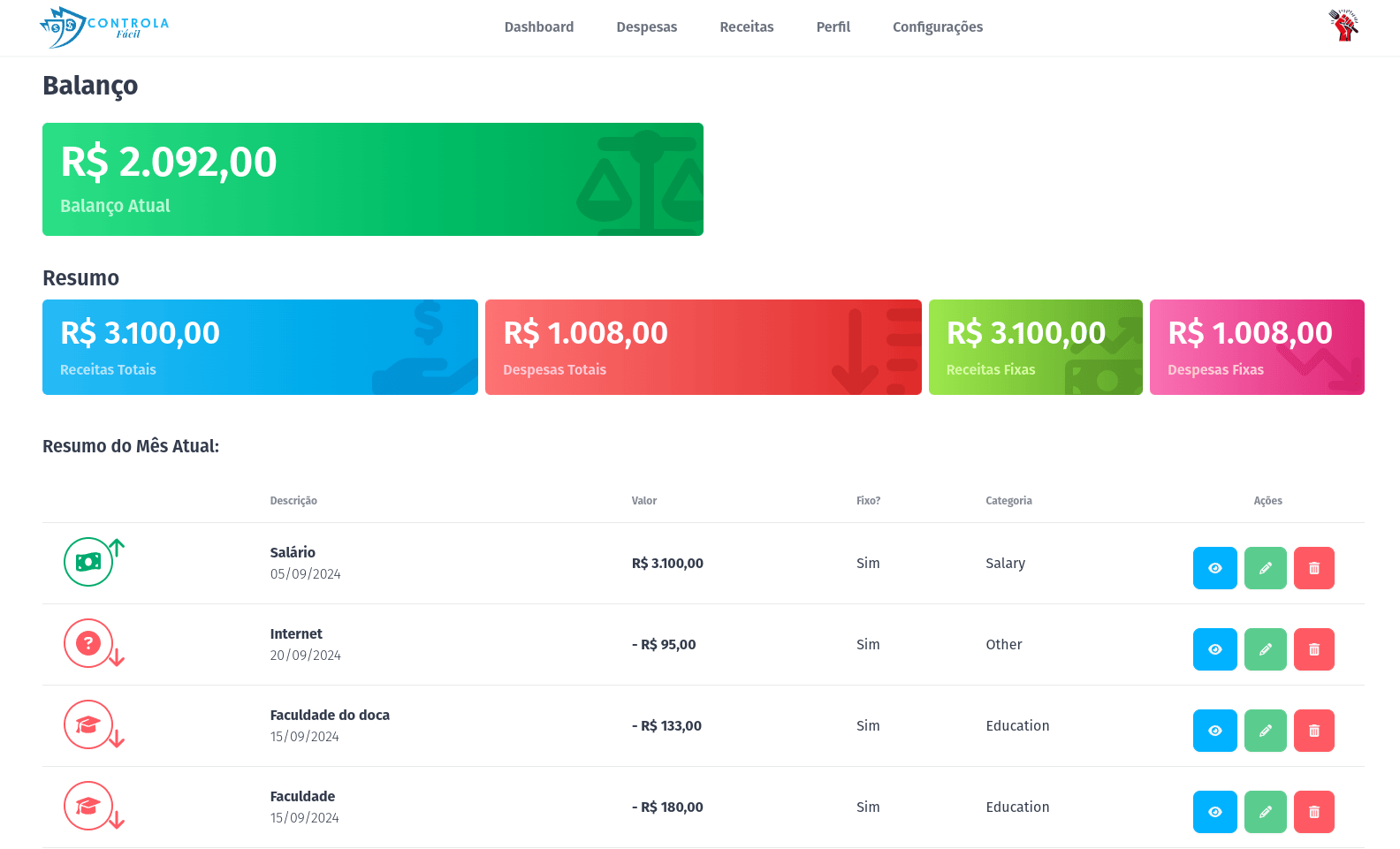The width and height of the screenshot is (1400, 849).
Task: Click the Faculdade do doca graduation cap icon
Action: click(x=88, y=724)
